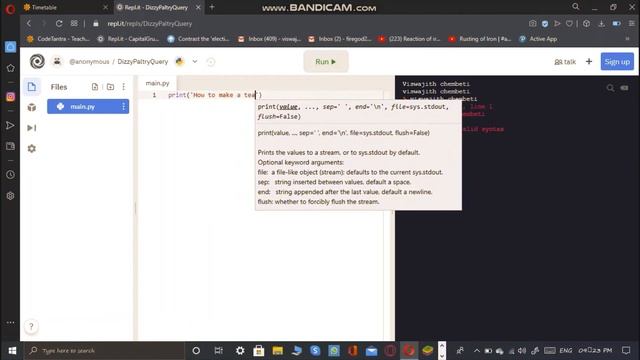
Task: Clear the console output
Action: pyautogui.click(x=624, y=88)
